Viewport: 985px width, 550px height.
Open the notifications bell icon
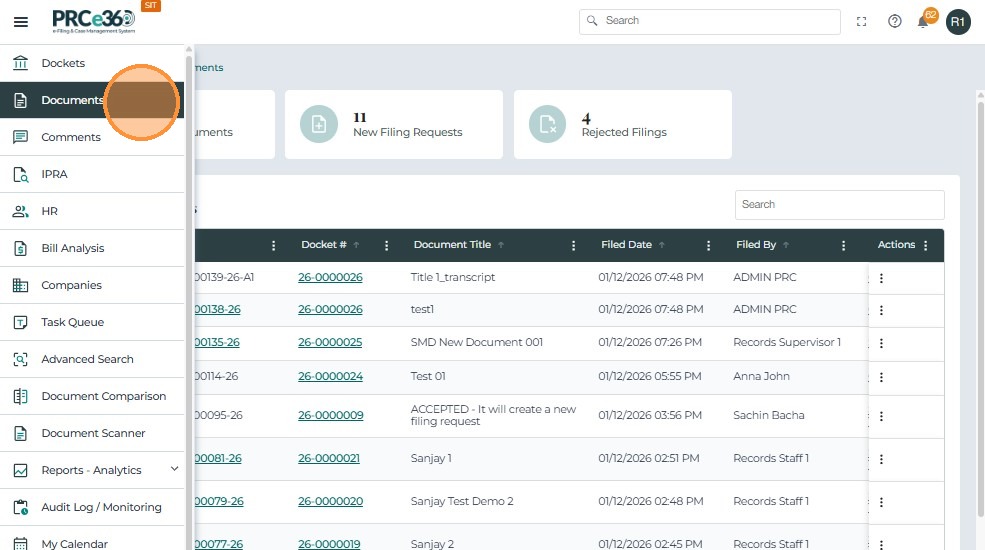(x=923, y=21)
